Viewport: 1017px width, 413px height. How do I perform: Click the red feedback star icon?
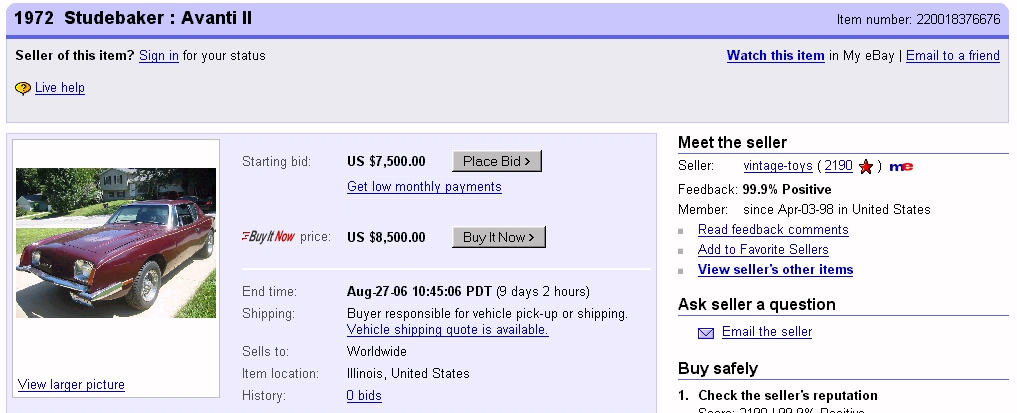click(866, 166)
